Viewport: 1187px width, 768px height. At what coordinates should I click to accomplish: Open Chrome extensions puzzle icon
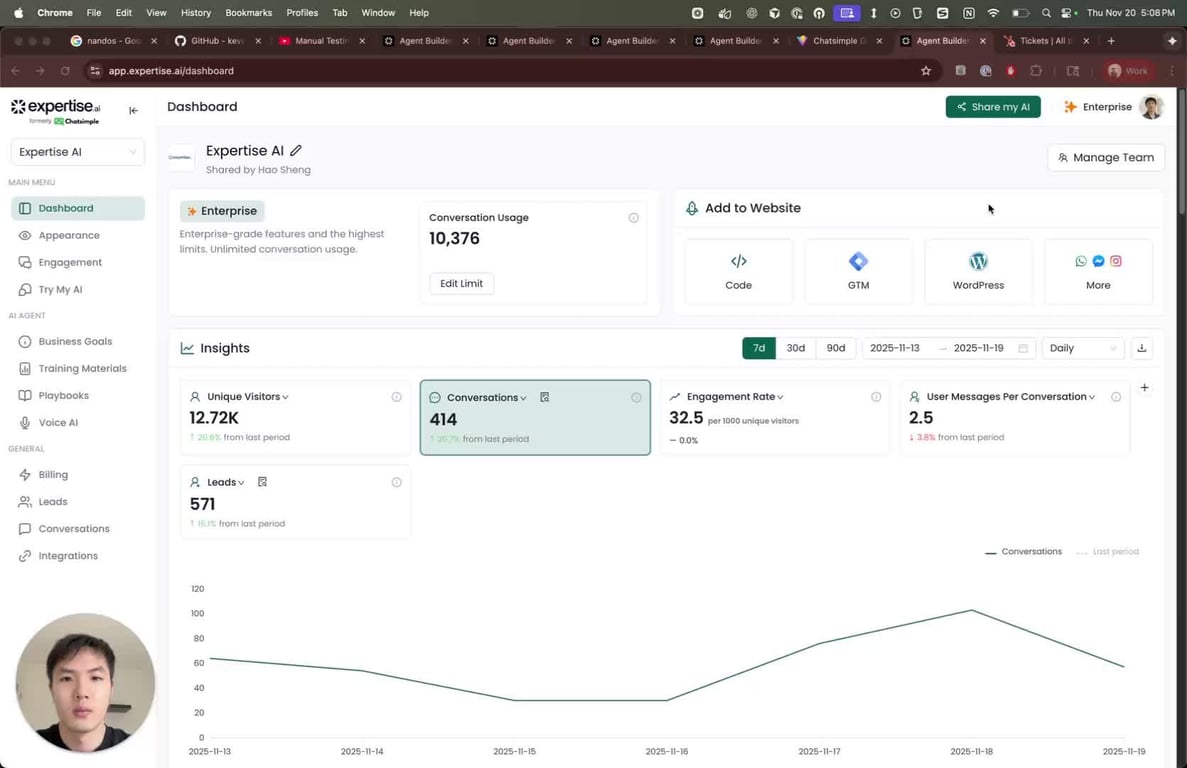(1036, 70)
